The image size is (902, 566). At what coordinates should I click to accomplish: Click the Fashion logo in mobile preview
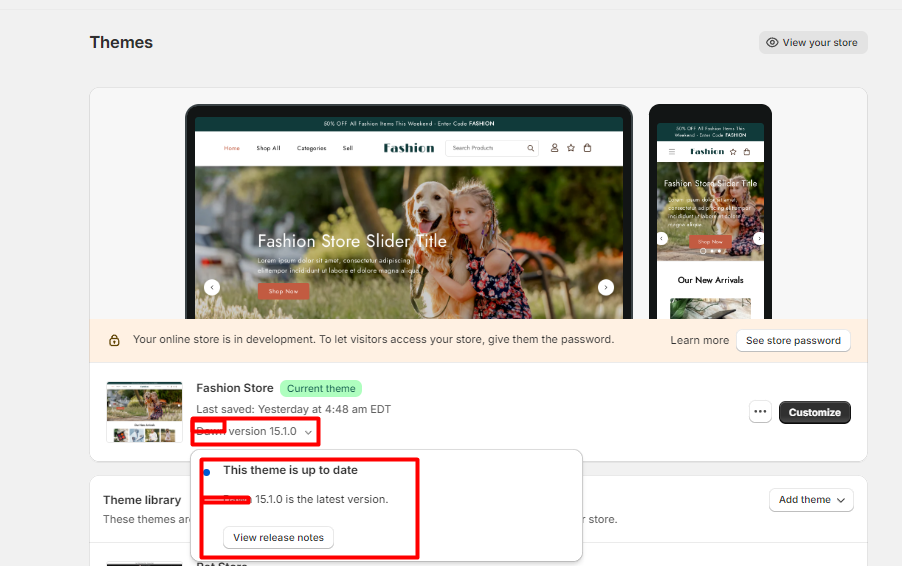(707, 152)
